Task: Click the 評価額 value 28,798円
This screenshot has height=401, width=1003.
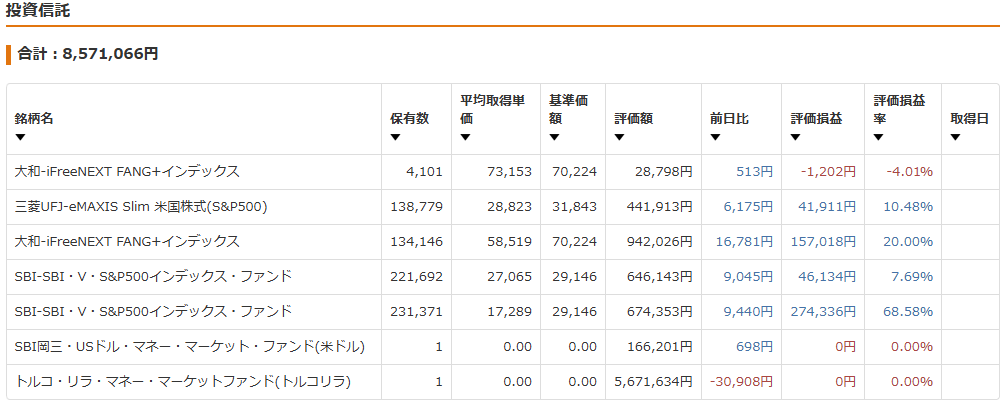Action: click(x=665, y=171)
